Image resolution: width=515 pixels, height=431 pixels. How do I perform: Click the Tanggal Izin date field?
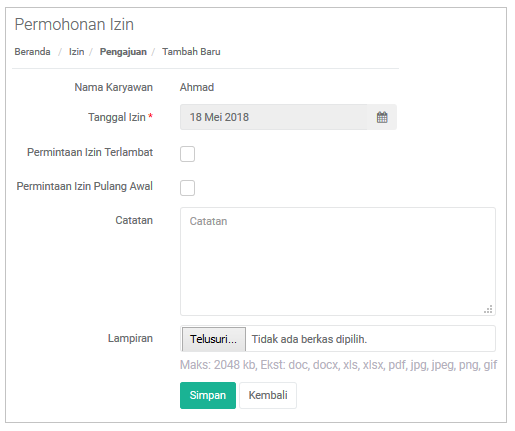click(x=273, y=117)
